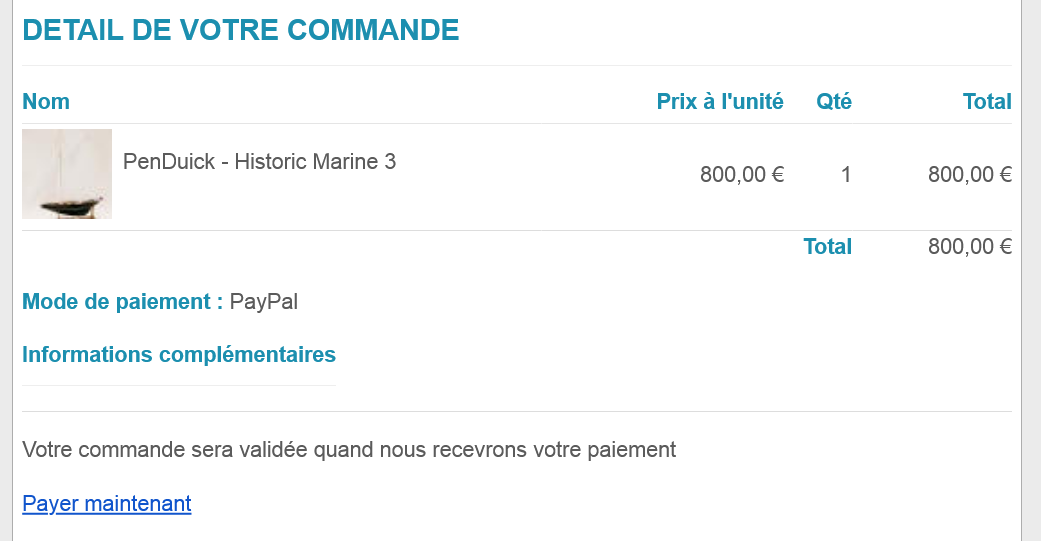1041x541 pixels.
Task: Click the quantity value 1
Action: [846, 175]
